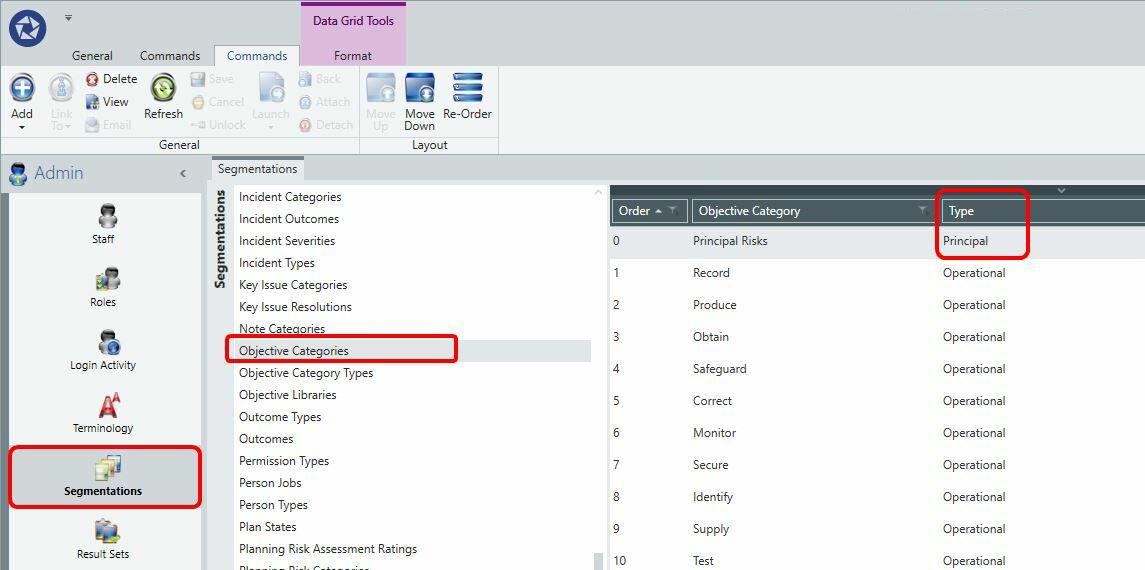Viewport: 1145px width, 570px height.
Task: Open Roles in Admin sidebar
Action: [x=103, y=287]
